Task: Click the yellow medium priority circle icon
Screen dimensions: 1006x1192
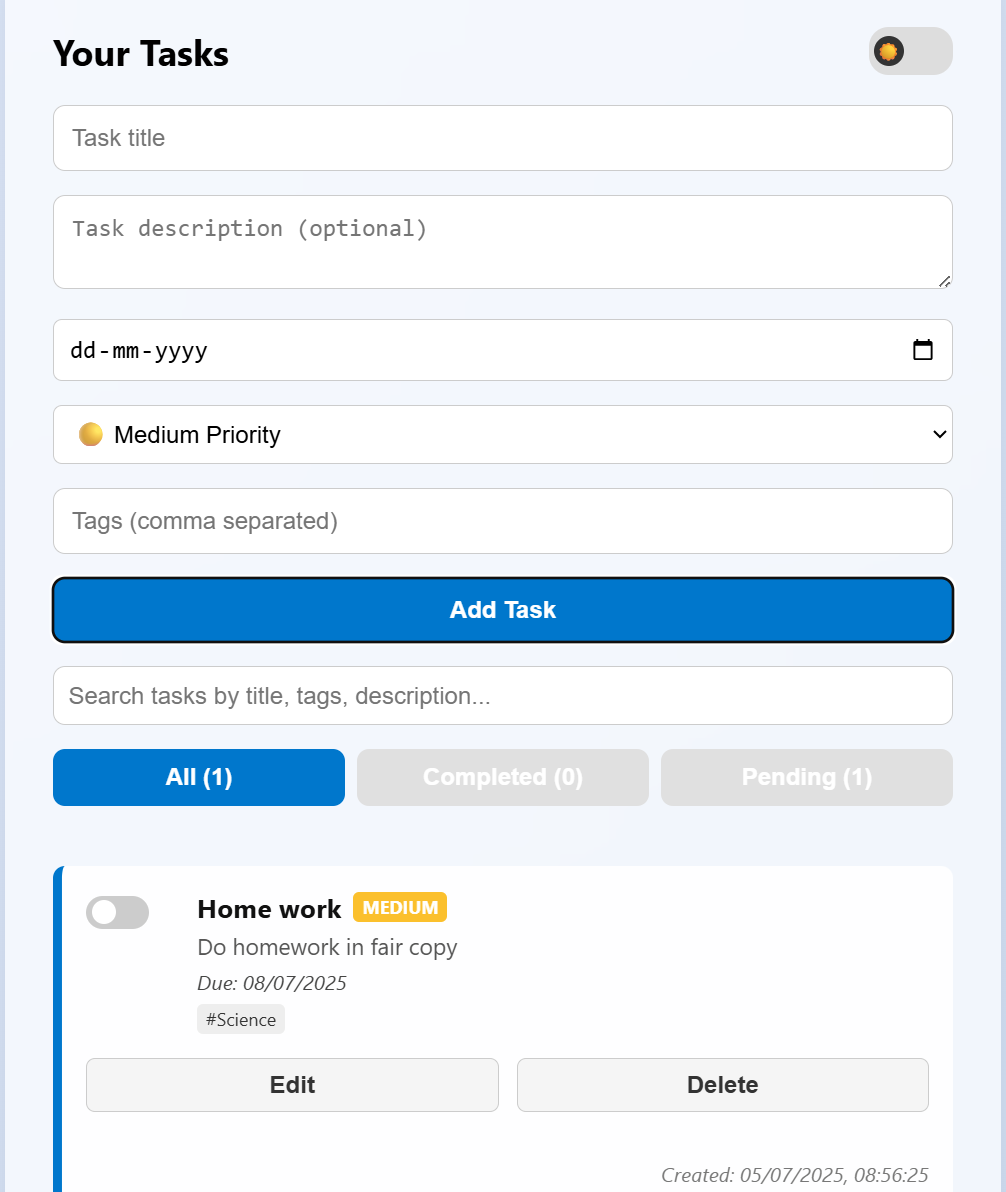Action: (90, 434)
